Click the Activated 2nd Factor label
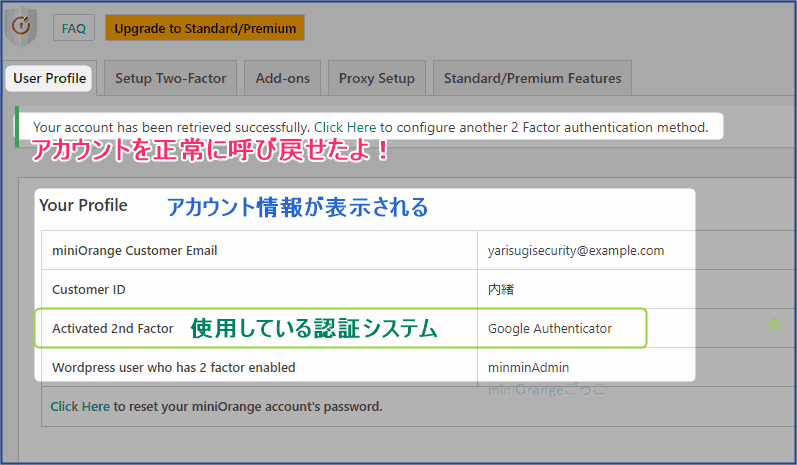 112,329
